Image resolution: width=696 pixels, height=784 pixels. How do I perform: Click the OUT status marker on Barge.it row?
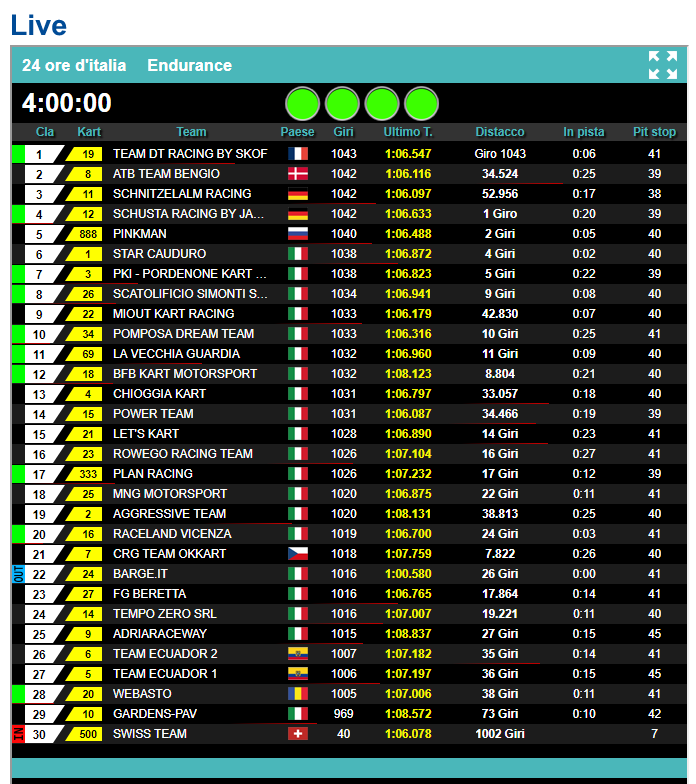18,574
